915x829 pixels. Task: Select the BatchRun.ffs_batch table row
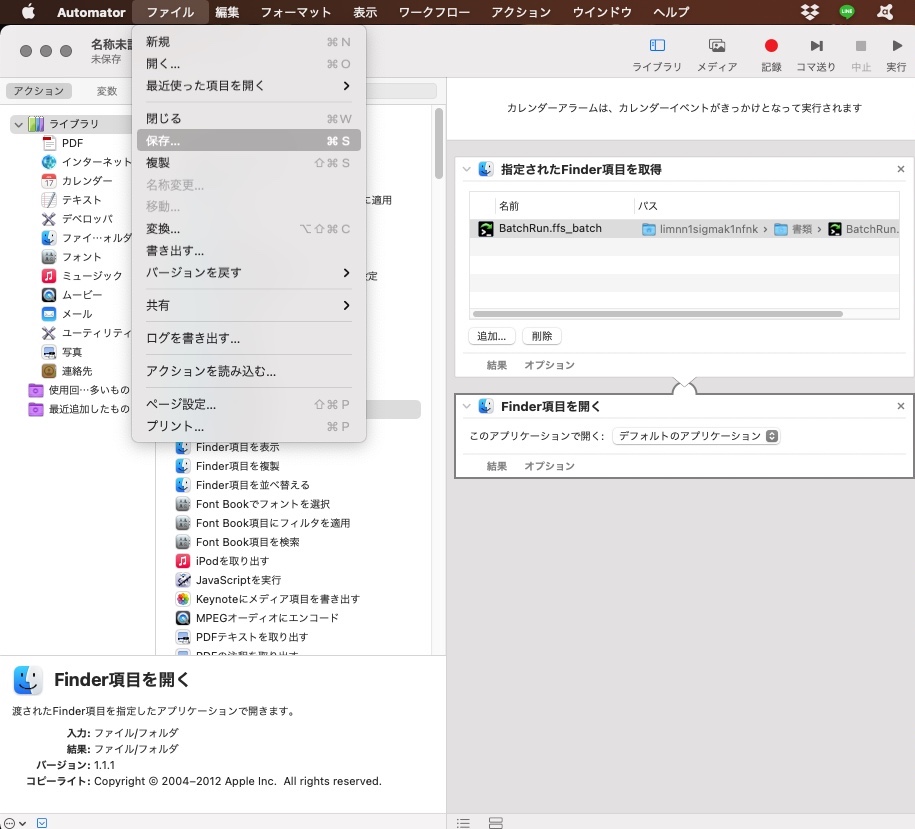click(684, 229)
